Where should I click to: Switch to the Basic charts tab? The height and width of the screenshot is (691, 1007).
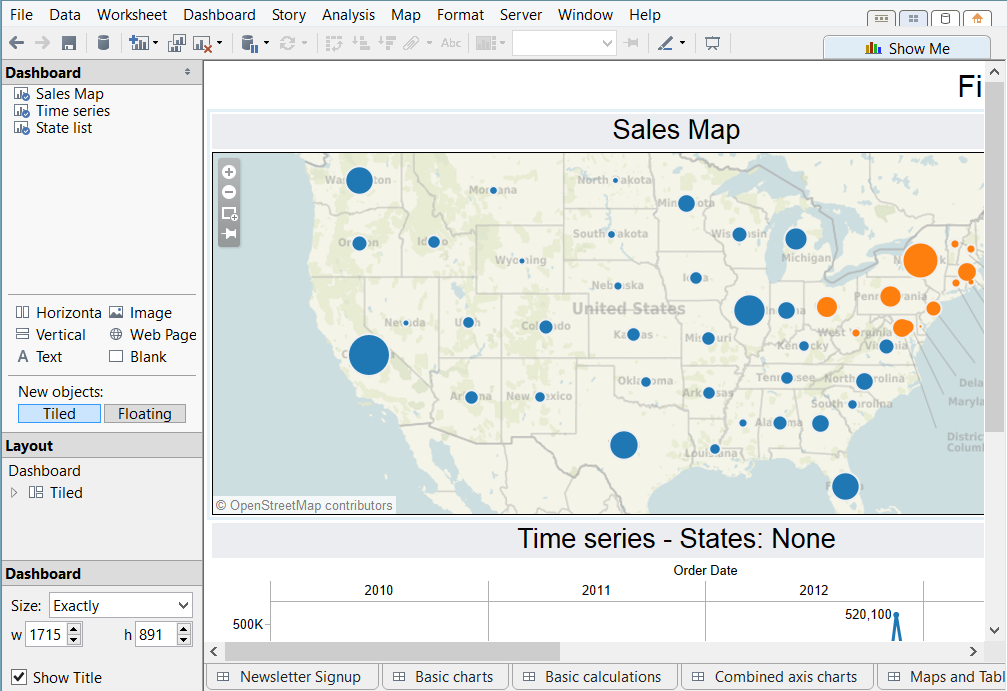pos(445,677)
